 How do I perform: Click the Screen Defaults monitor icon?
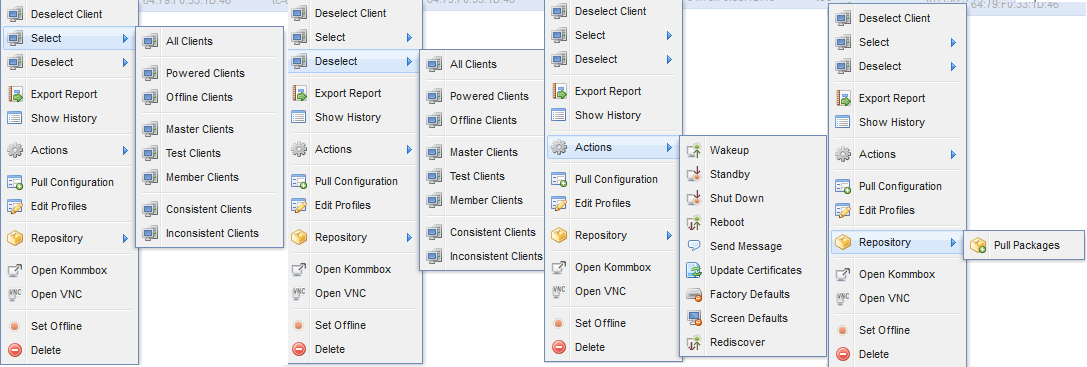click(695, 318)
